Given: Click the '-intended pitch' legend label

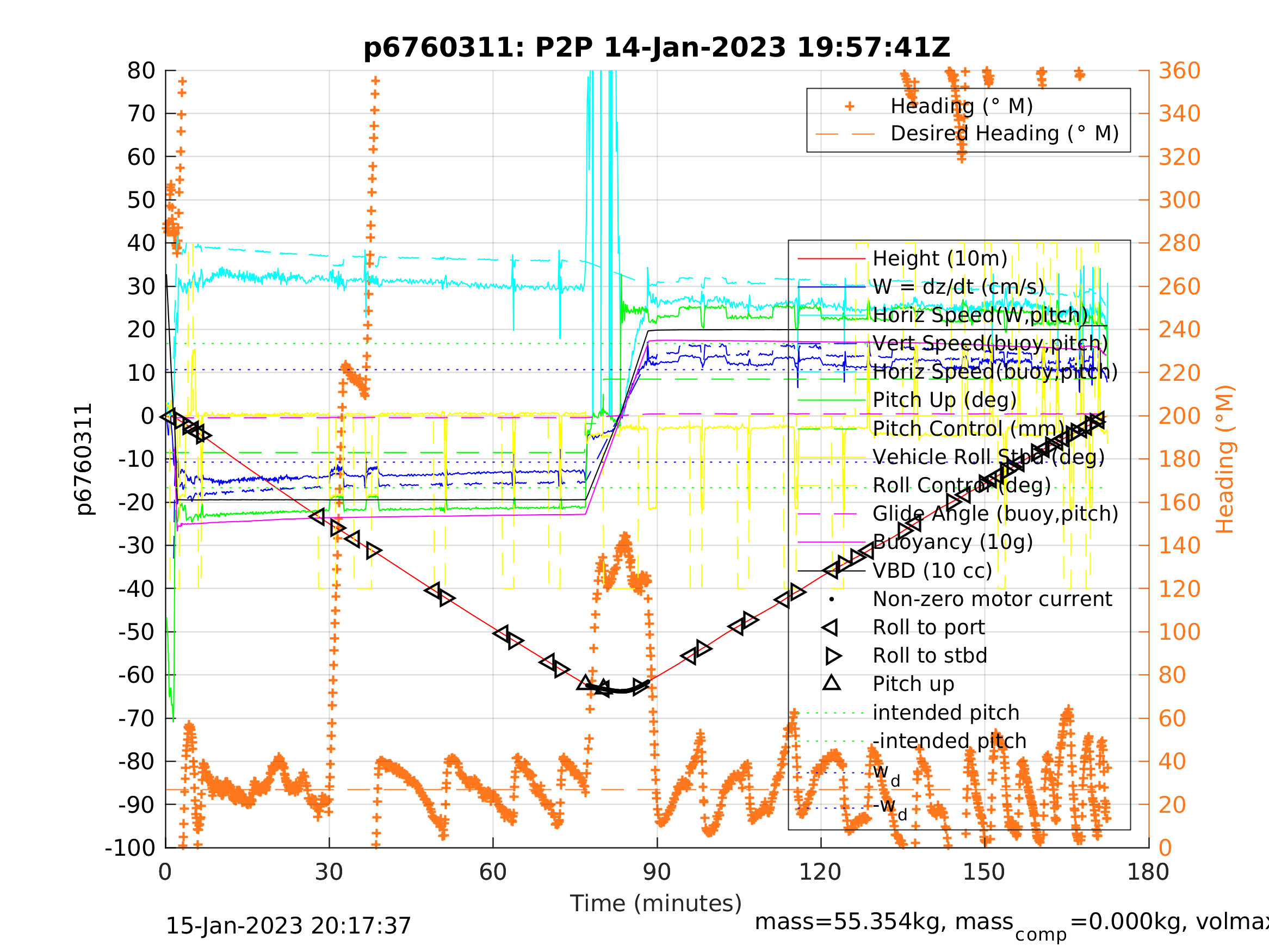Looking at the screenshot, I should point(949,741).
